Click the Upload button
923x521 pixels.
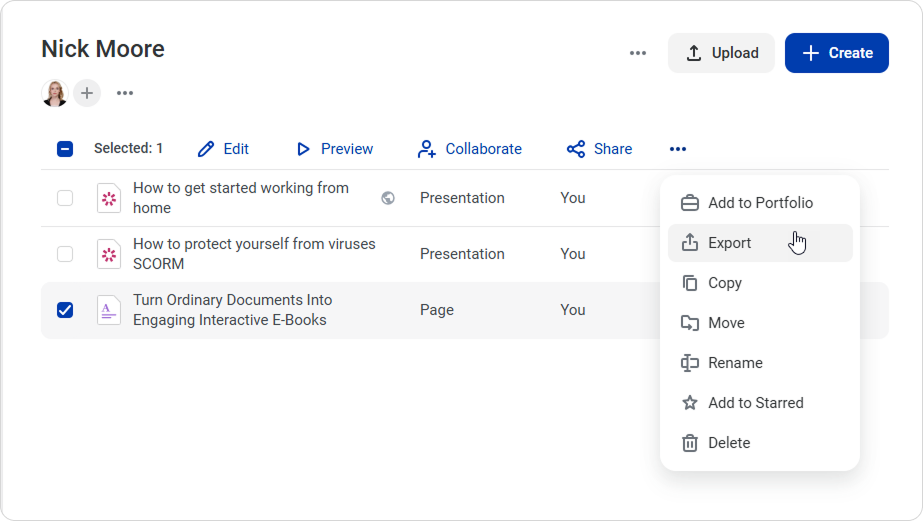(721, 53)
